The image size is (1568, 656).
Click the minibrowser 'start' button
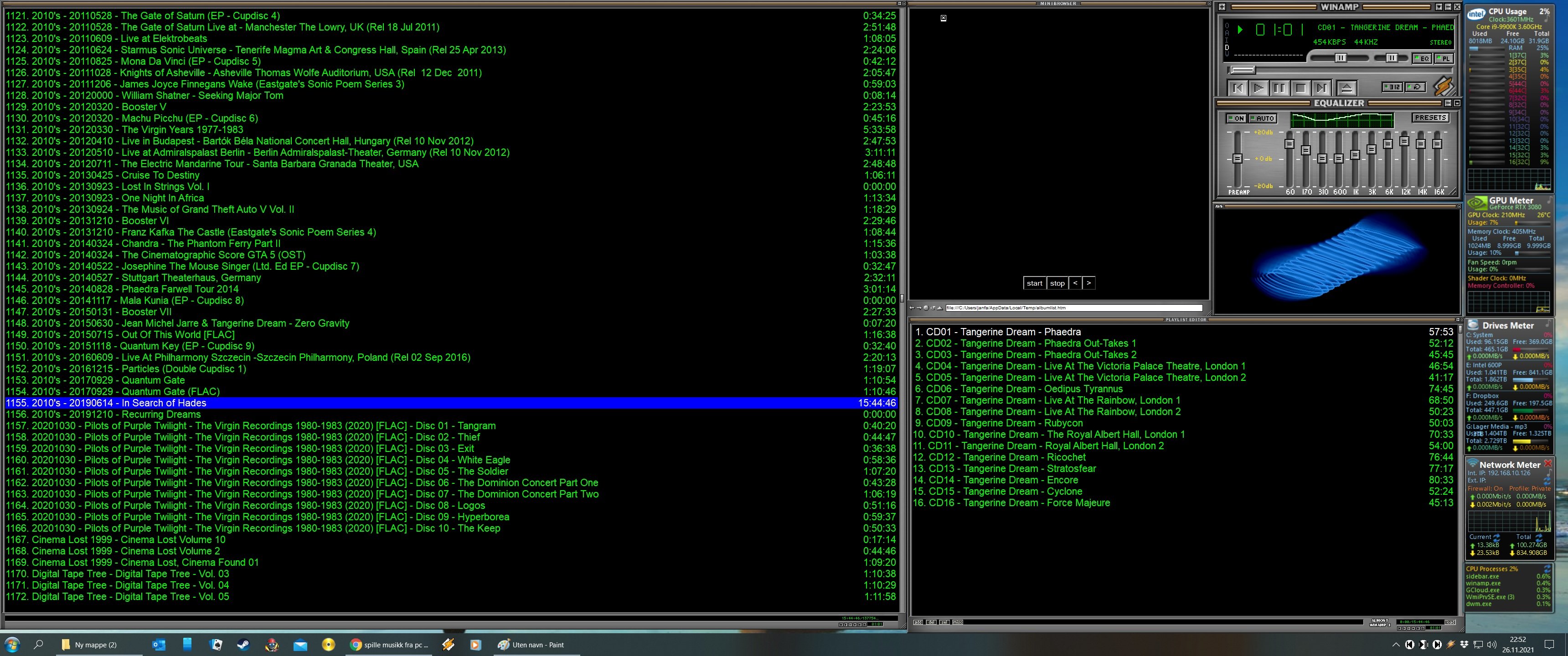1034,283
